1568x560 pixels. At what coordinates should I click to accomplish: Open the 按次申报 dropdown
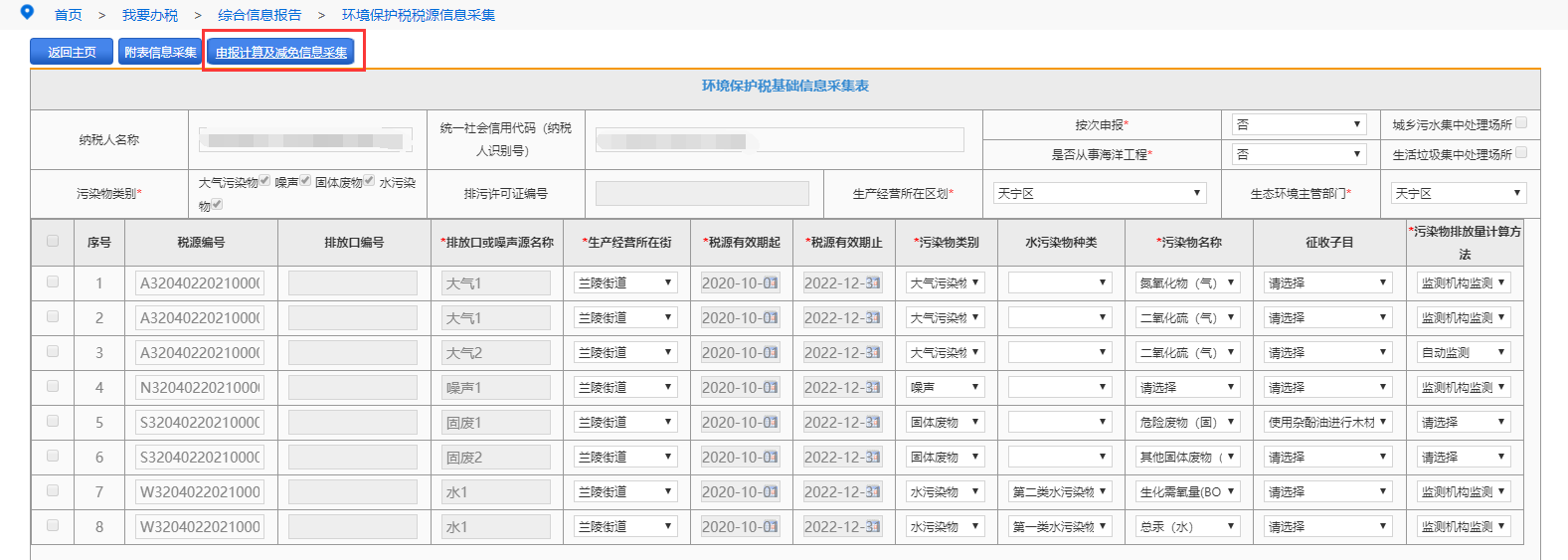[1298, 124]
